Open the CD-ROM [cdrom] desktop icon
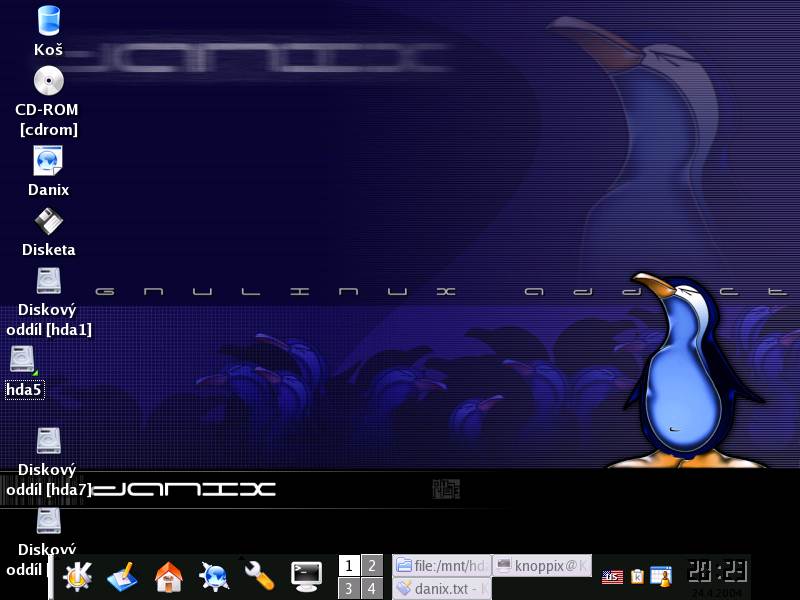 [48, 81]
